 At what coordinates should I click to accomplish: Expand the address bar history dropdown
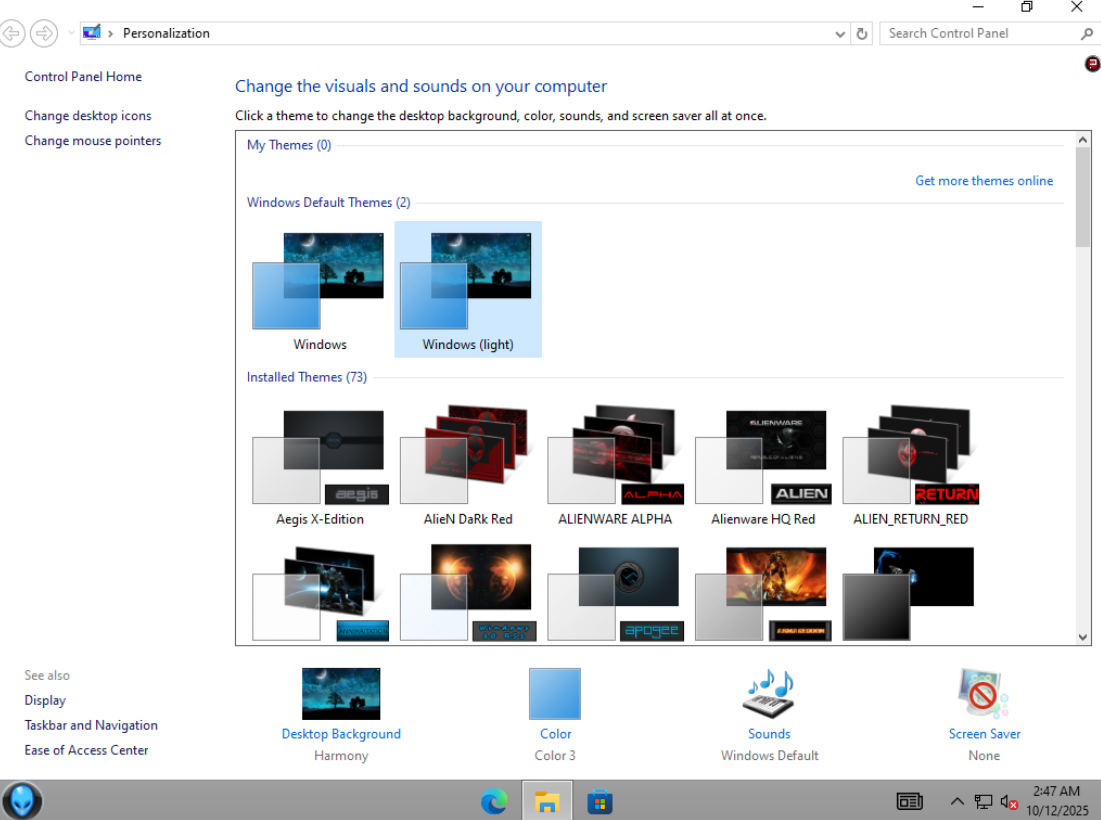[x=840, y=33]
